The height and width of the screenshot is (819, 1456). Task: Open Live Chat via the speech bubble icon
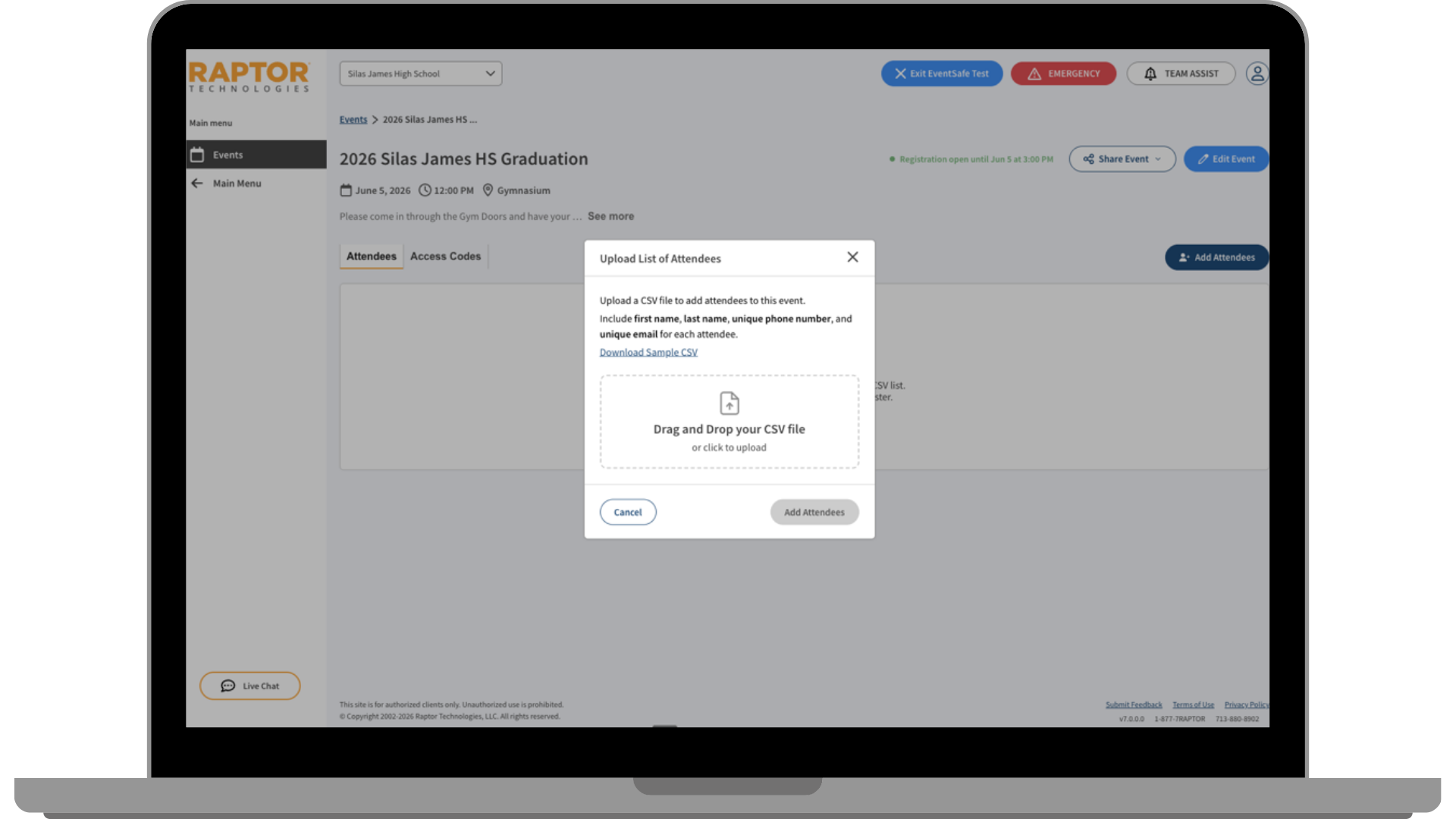(x=228, y=686)
